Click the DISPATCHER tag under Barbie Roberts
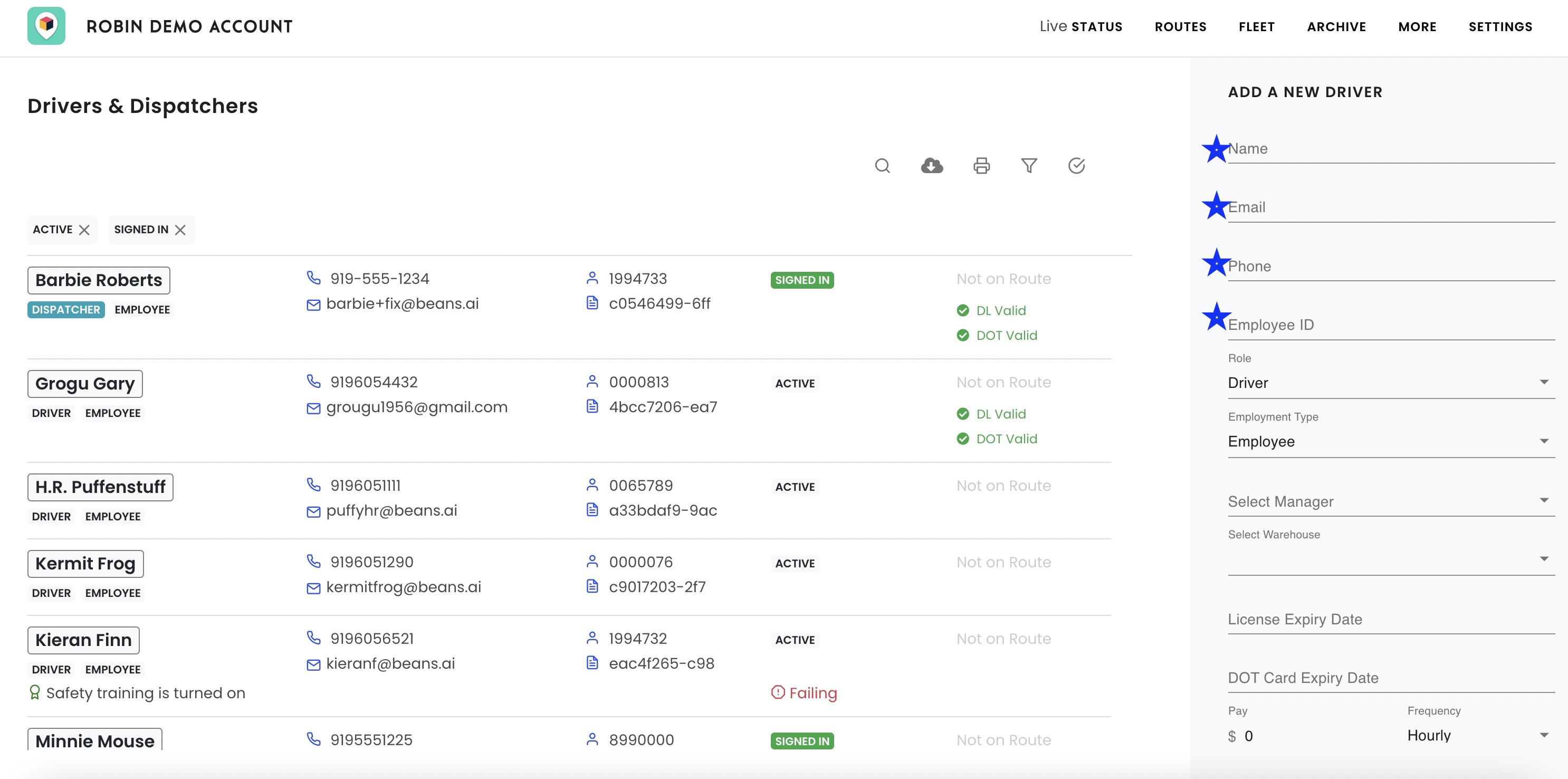Image resolution: width=1568 pixels, height=779 pixels. 66,309
